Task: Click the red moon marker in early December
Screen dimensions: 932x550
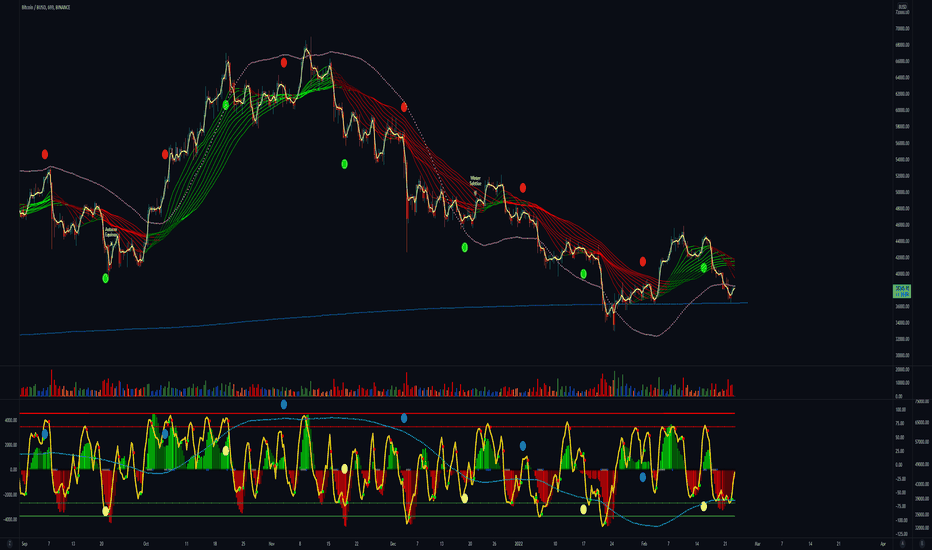Action: pos(404,107)
